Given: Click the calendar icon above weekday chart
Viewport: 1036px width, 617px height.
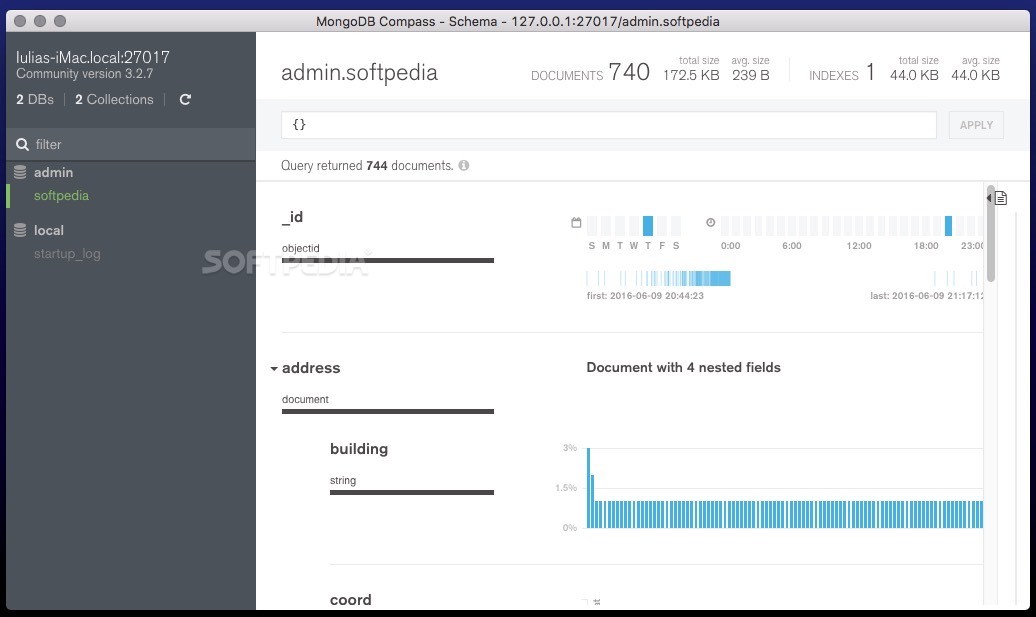Looking at the screenshot, I should pyautogui.click(x=576, y=223).
